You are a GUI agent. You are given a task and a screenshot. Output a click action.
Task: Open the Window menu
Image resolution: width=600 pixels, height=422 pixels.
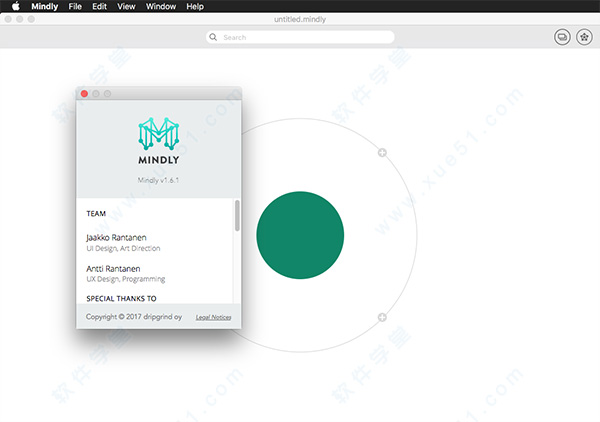(x=161, y=7)
